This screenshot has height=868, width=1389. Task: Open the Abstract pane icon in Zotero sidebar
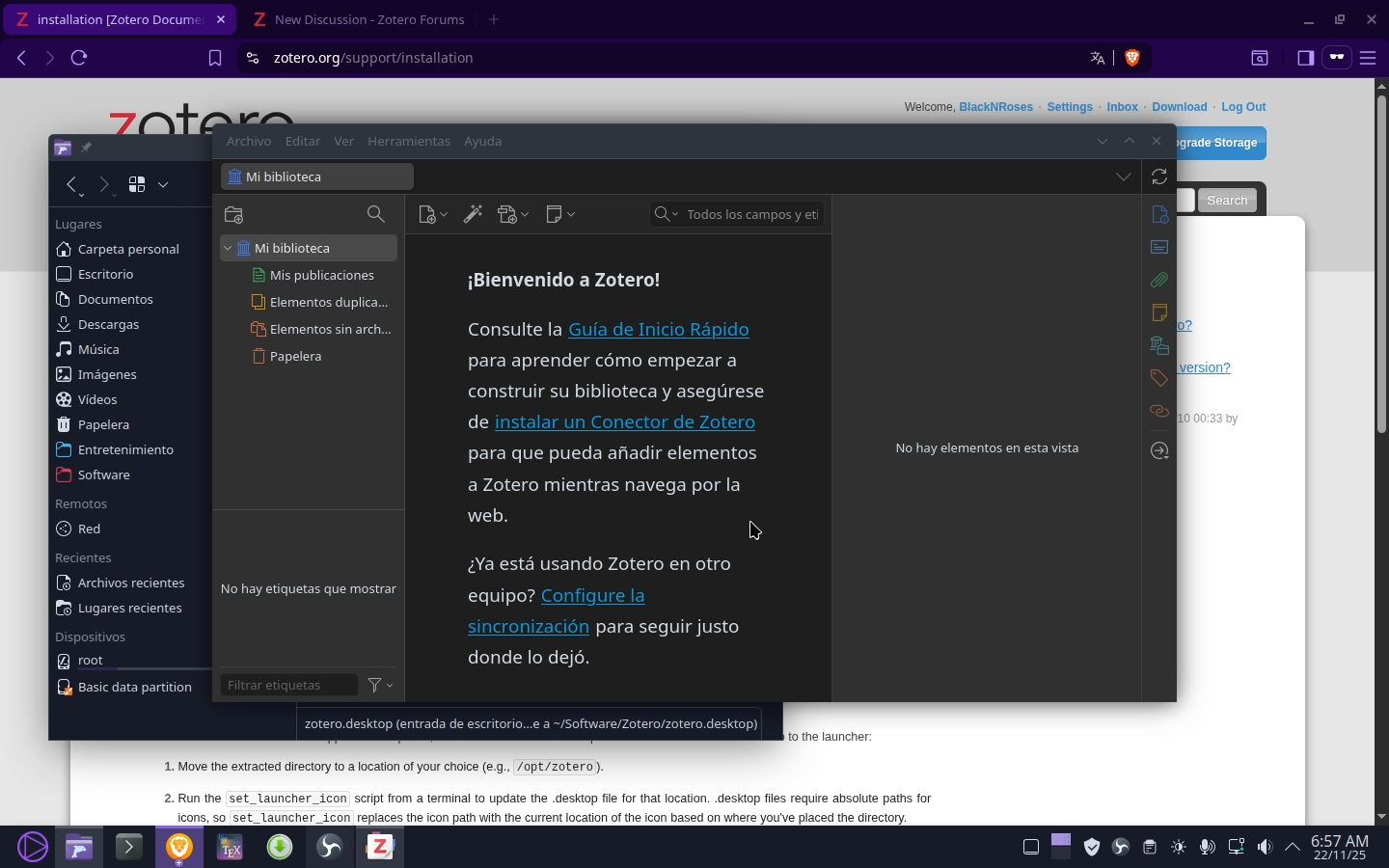(x=1159, y=247)
